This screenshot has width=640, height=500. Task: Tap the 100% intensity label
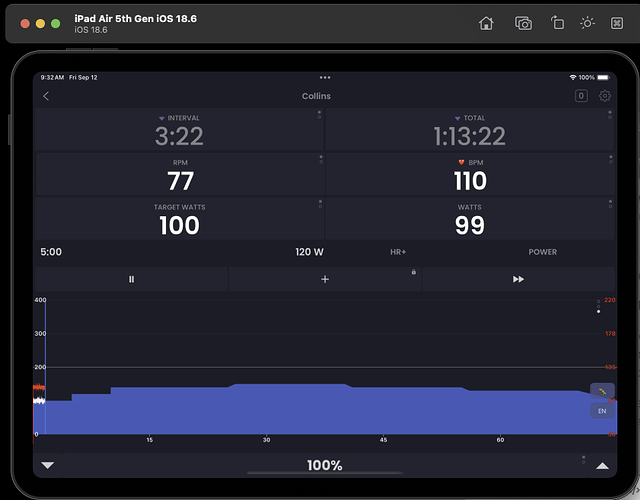[324, 465]
